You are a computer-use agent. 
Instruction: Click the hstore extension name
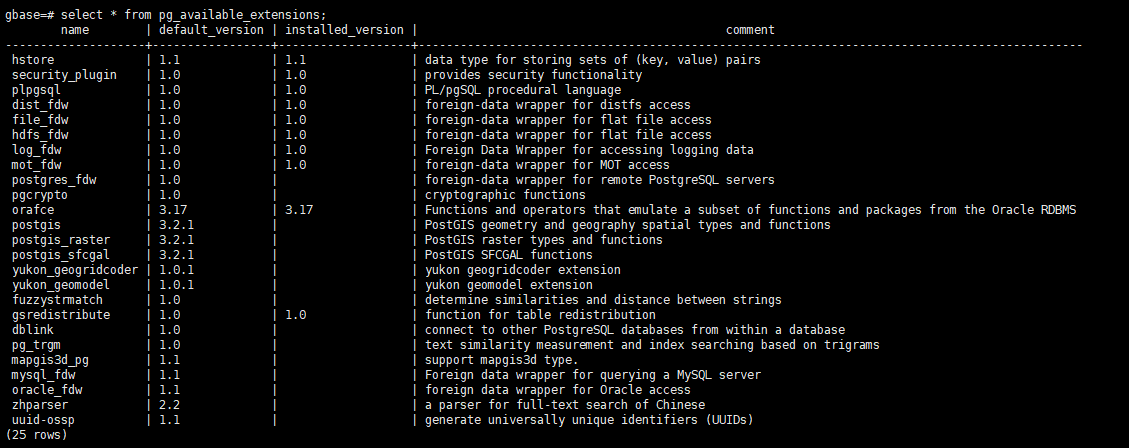click(32, 60)
